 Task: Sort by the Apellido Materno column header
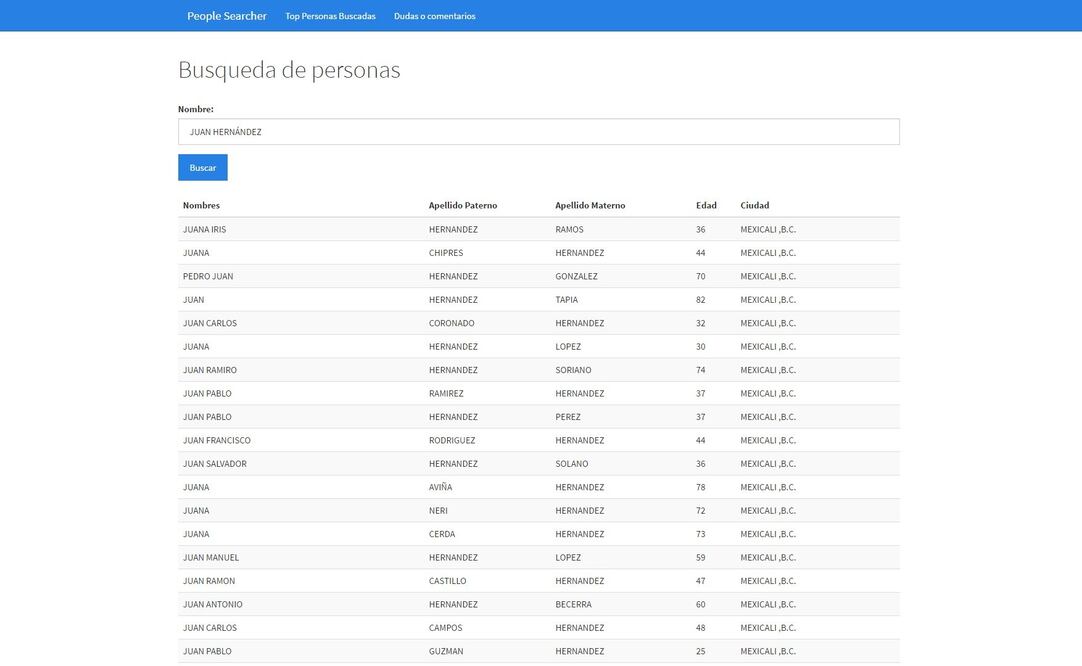[x=590, y=202]
